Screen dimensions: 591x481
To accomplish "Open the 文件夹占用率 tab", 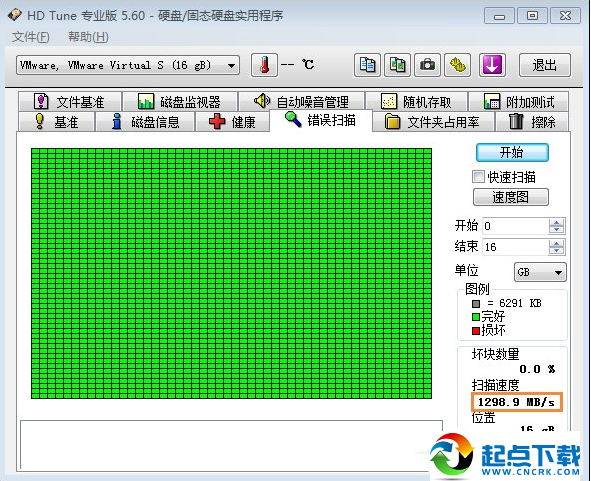I will click(x=433, y=122).
